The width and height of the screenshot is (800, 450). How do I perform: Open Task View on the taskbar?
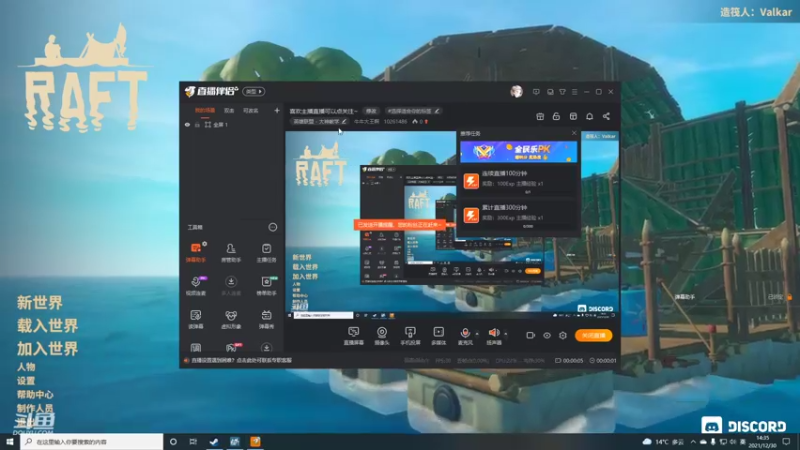pos(193,442)
